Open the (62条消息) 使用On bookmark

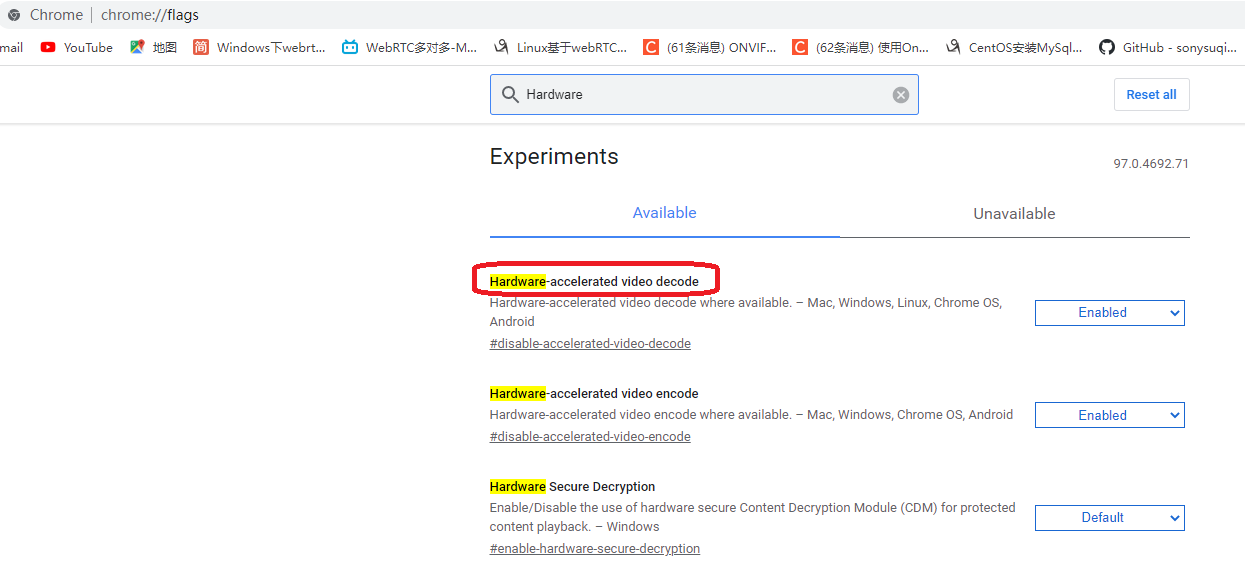(860, 47)
